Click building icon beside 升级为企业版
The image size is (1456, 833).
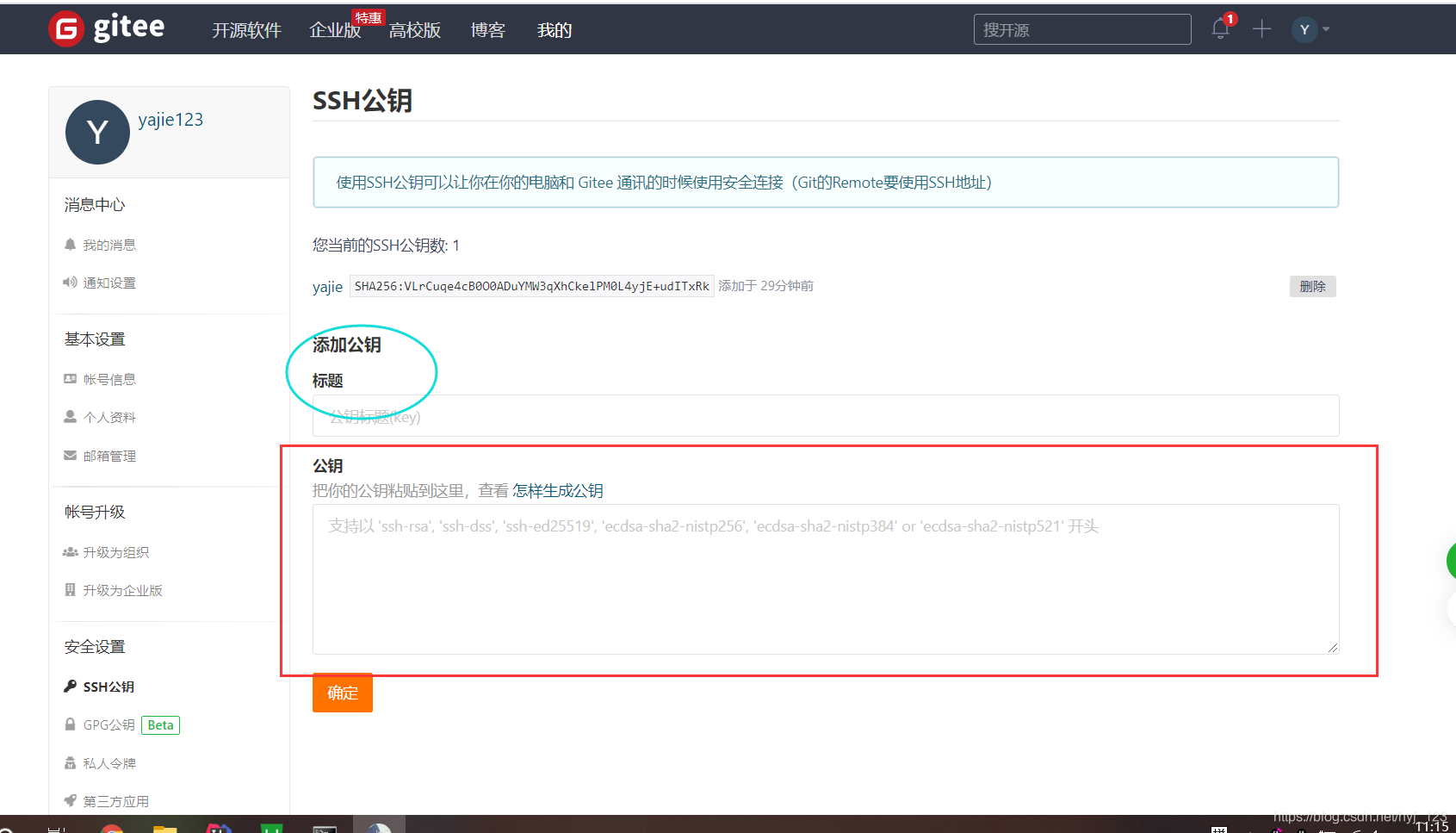point(71,589)
